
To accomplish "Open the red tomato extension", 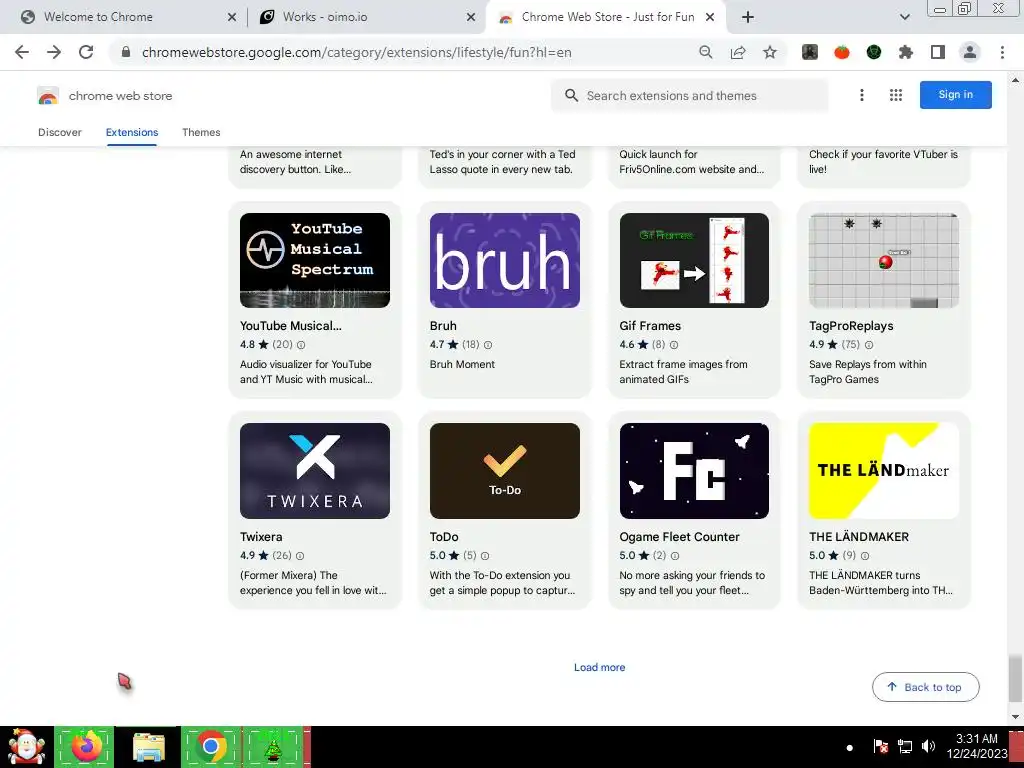I will 842,52.
